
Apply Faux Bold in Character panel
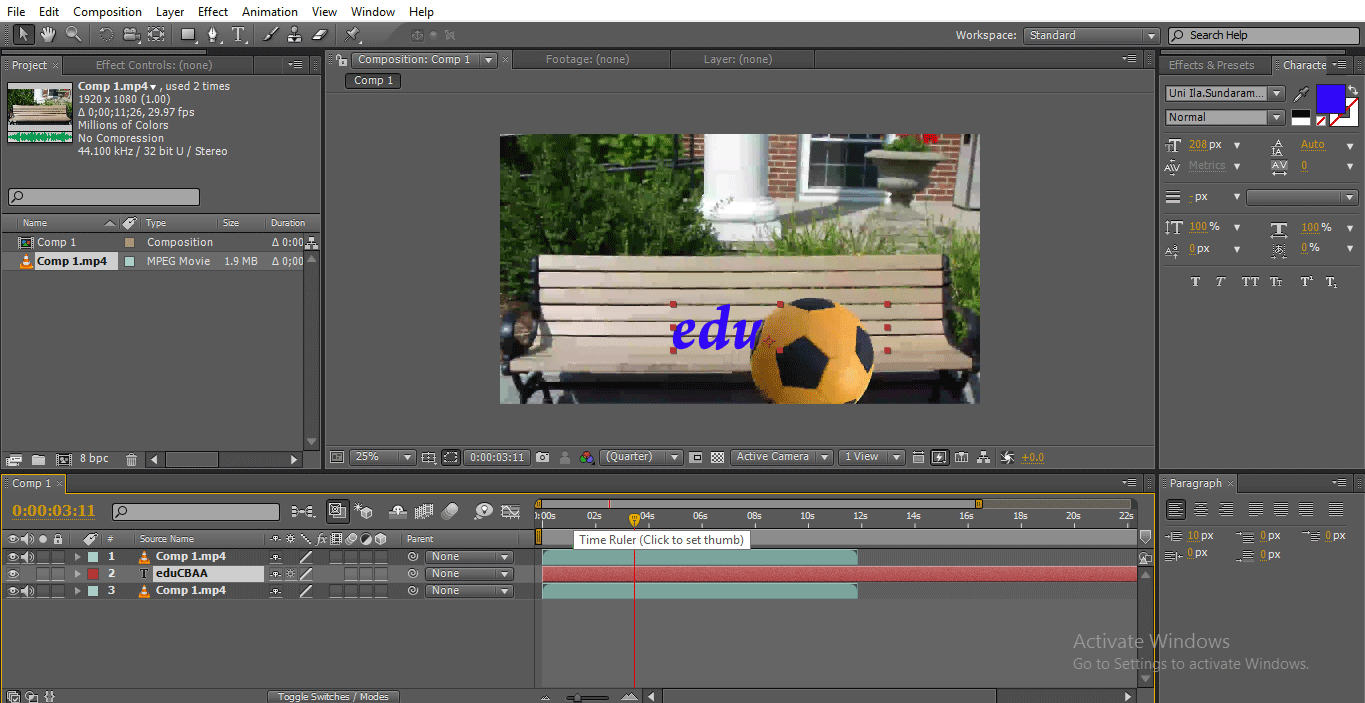(1195, 282)
